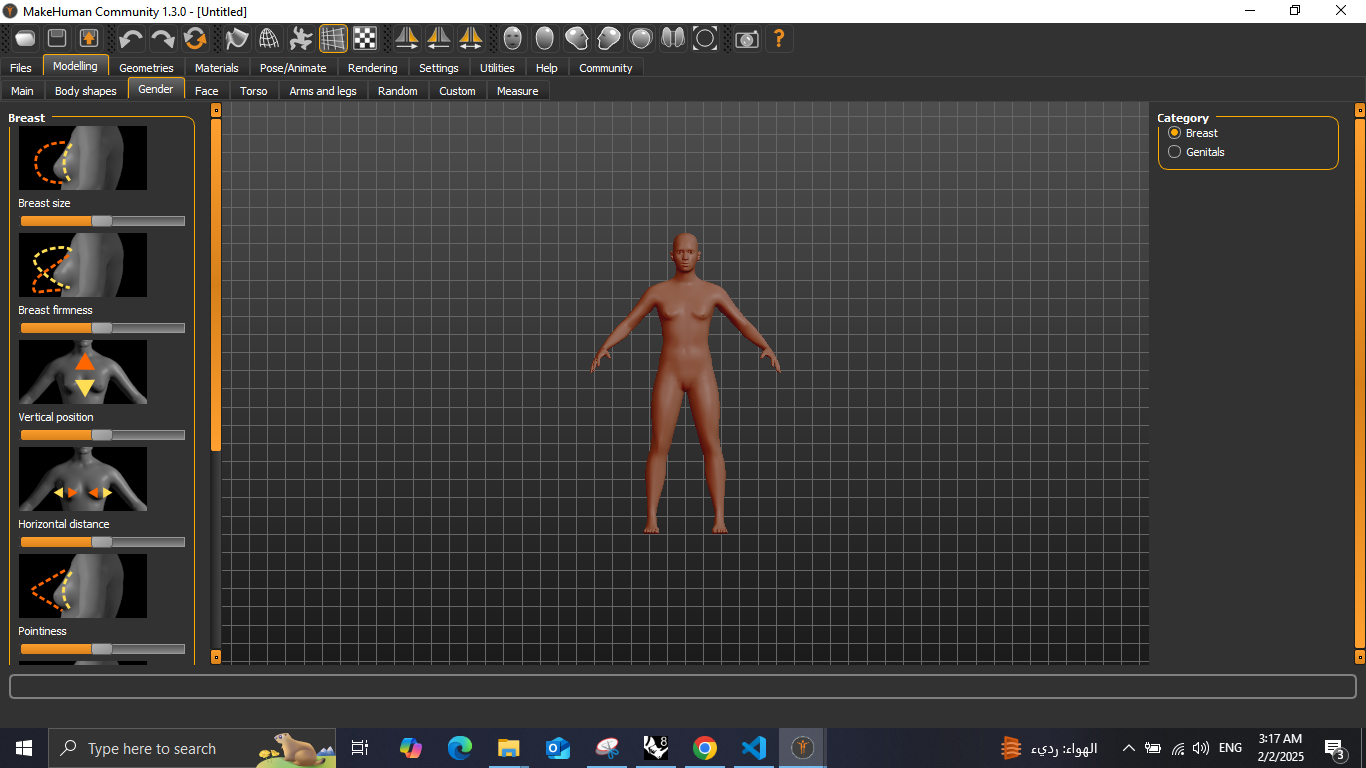1366x768 pixels.
Task: Apply symmetry right-to-left icon
Action: [407, 39]
